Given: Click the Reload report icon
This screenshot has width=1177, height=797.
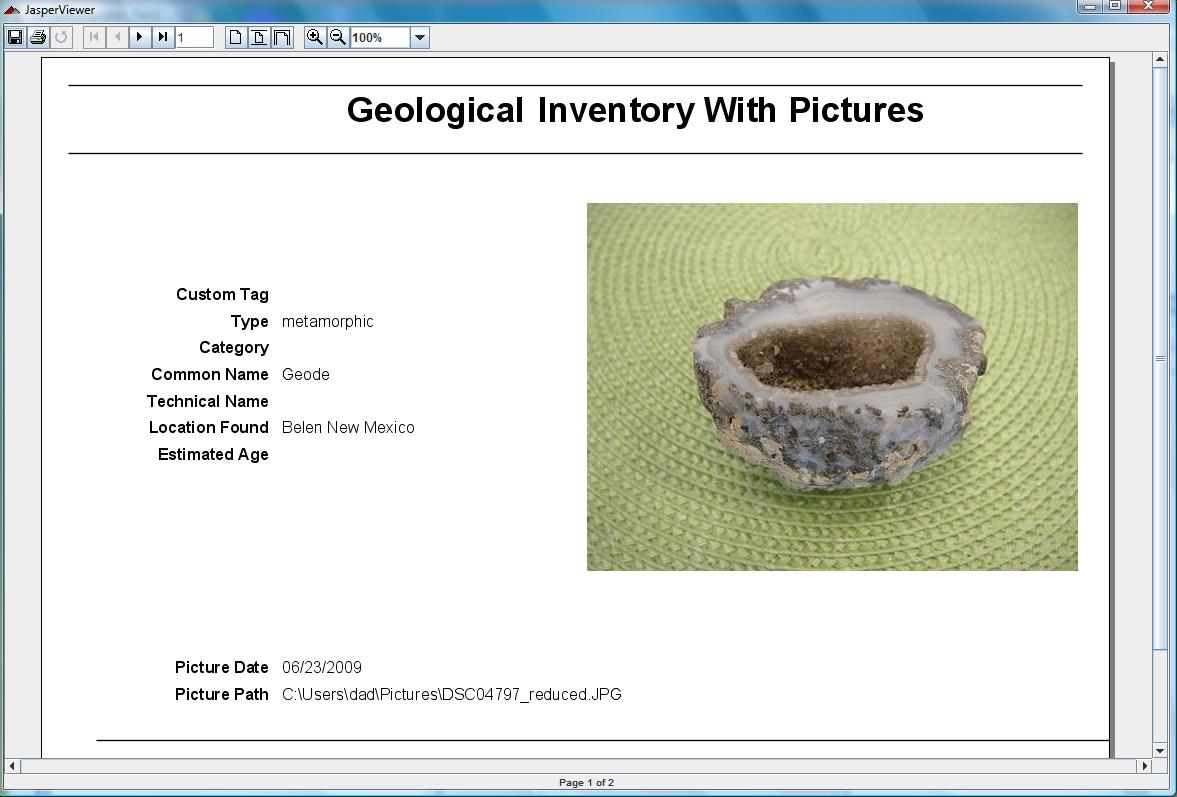Looking at the screenshot, I should click(61, 37).
